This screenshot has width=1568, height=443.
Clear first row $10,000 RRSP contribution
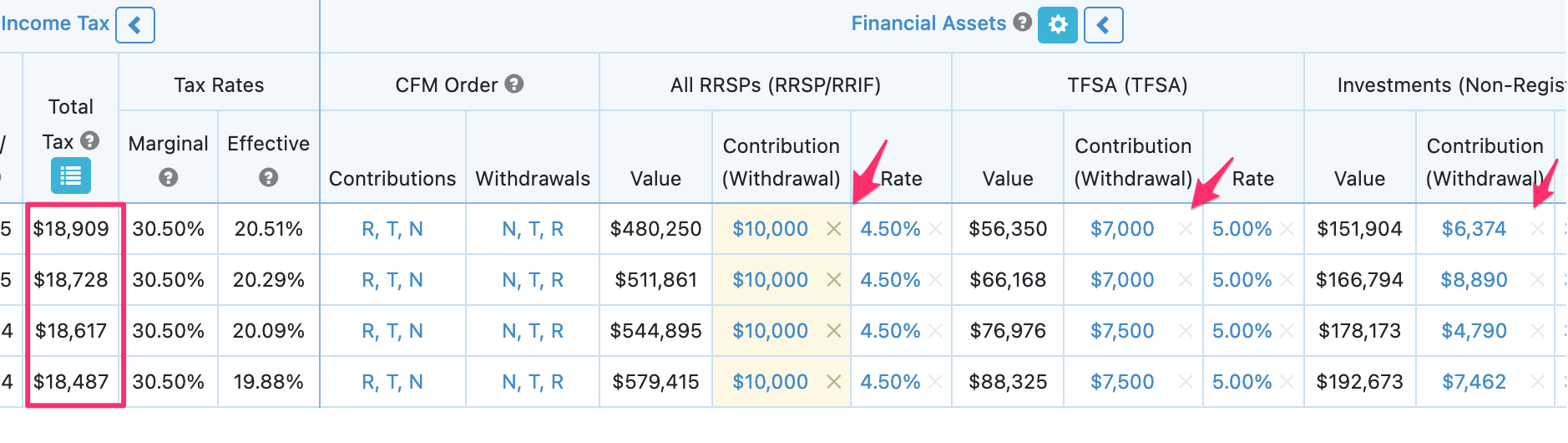coord(833,229)
